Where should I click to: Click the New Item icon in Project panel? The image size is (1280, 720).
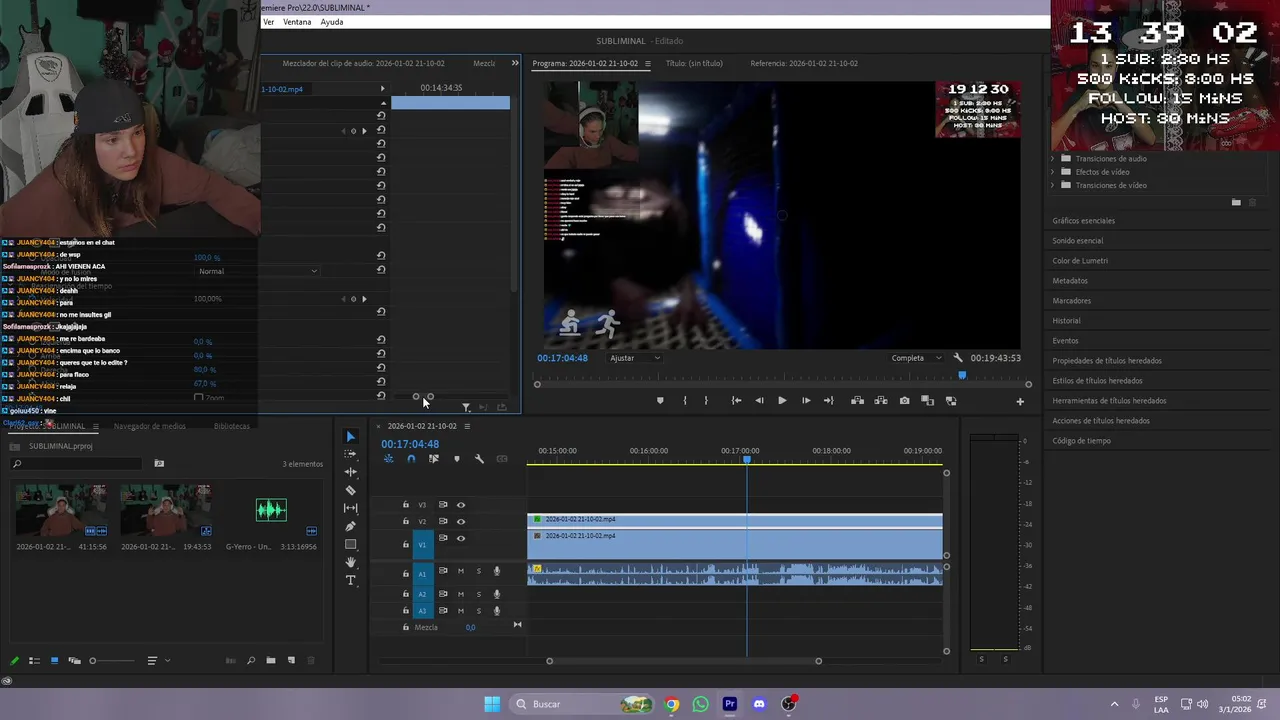tap(291, 660)
